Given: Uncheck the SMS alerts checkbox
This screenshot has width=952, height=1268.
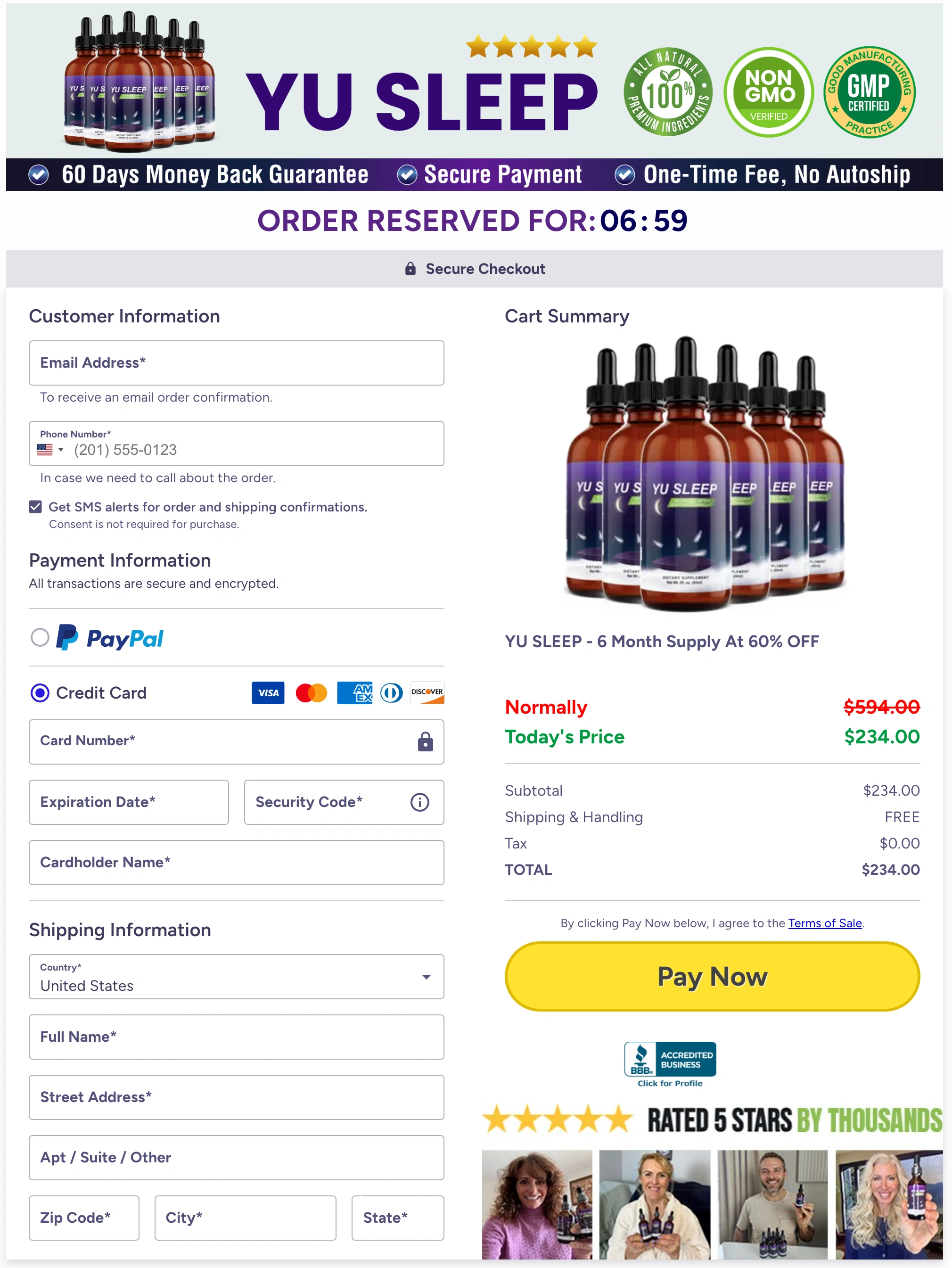Looking at the screenshot, I should [35, 507].
